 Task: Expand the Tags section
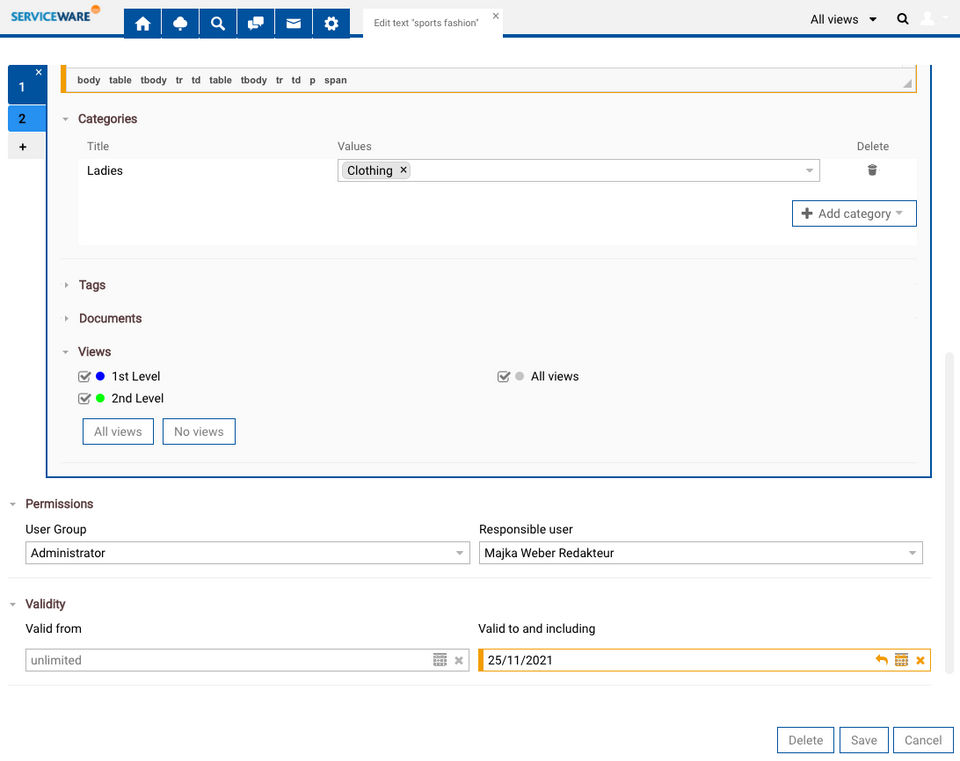click(x=92, y=285)
